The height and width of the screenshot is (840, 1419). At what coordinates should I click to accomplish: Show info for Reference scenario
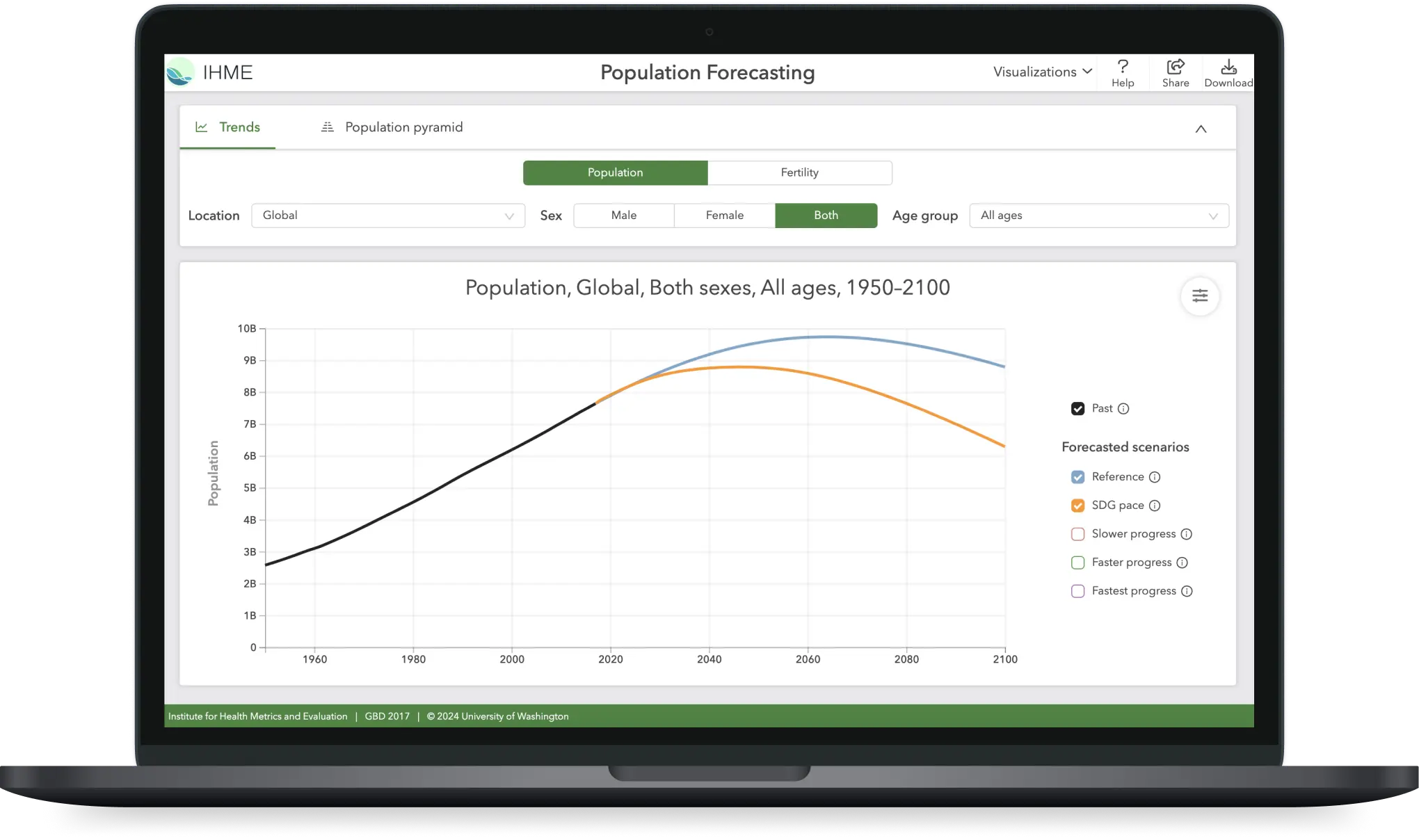click(1155, 477)
